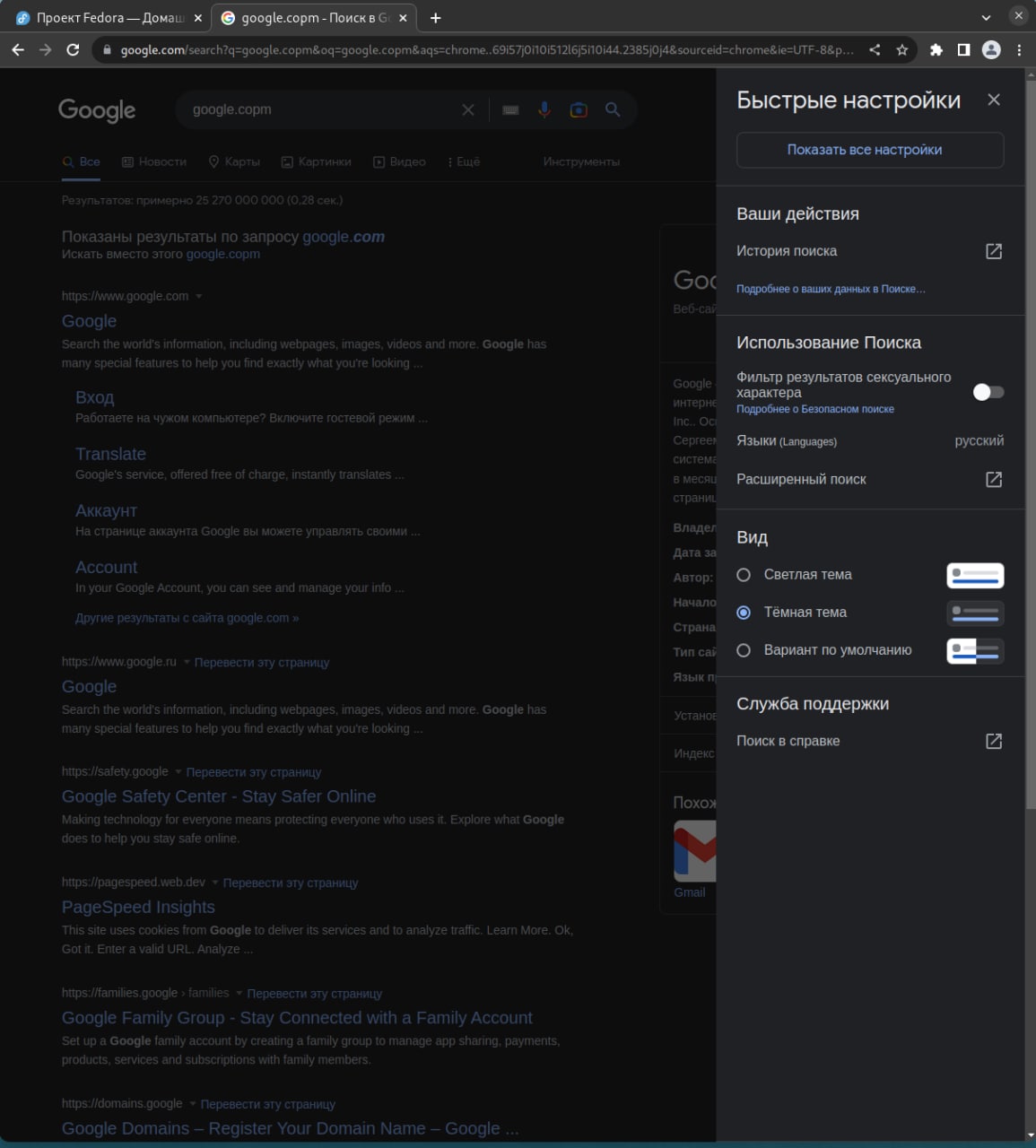Open Translate sitelink
The image size is (1036, 1148).
[110, 454]
